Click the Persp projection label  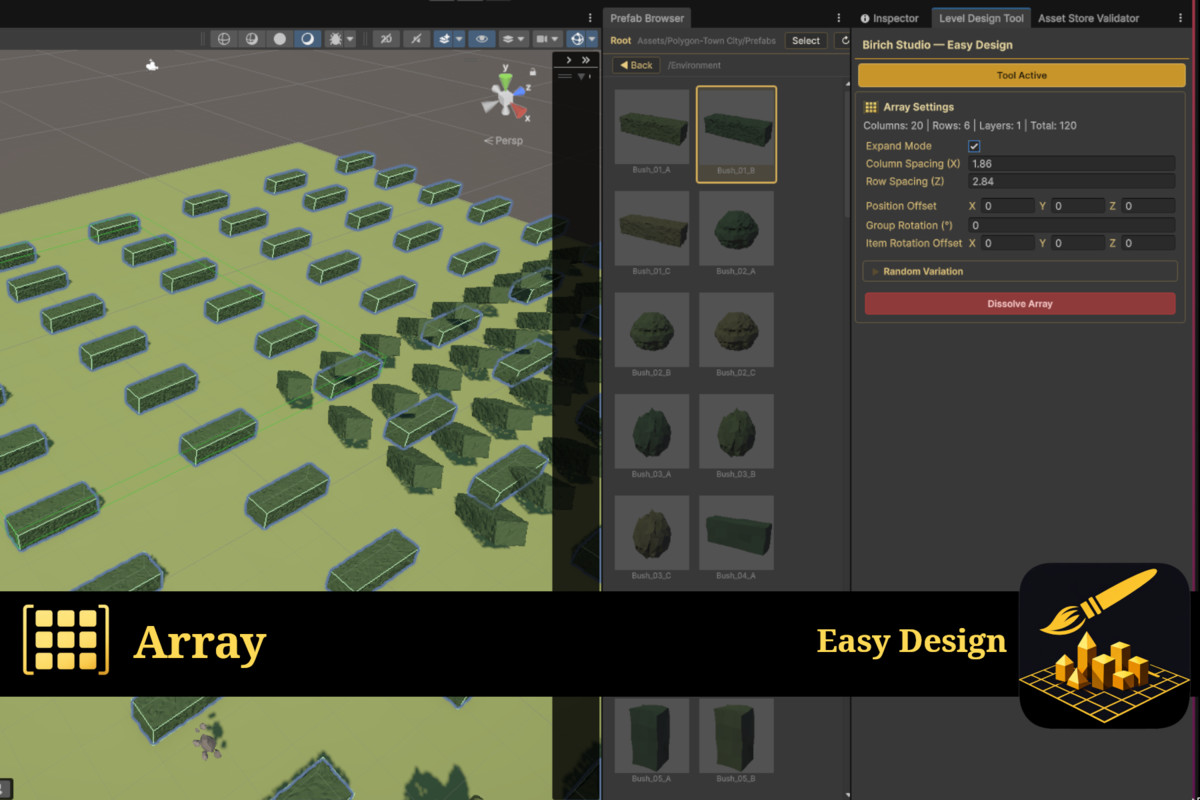[504, 140]
